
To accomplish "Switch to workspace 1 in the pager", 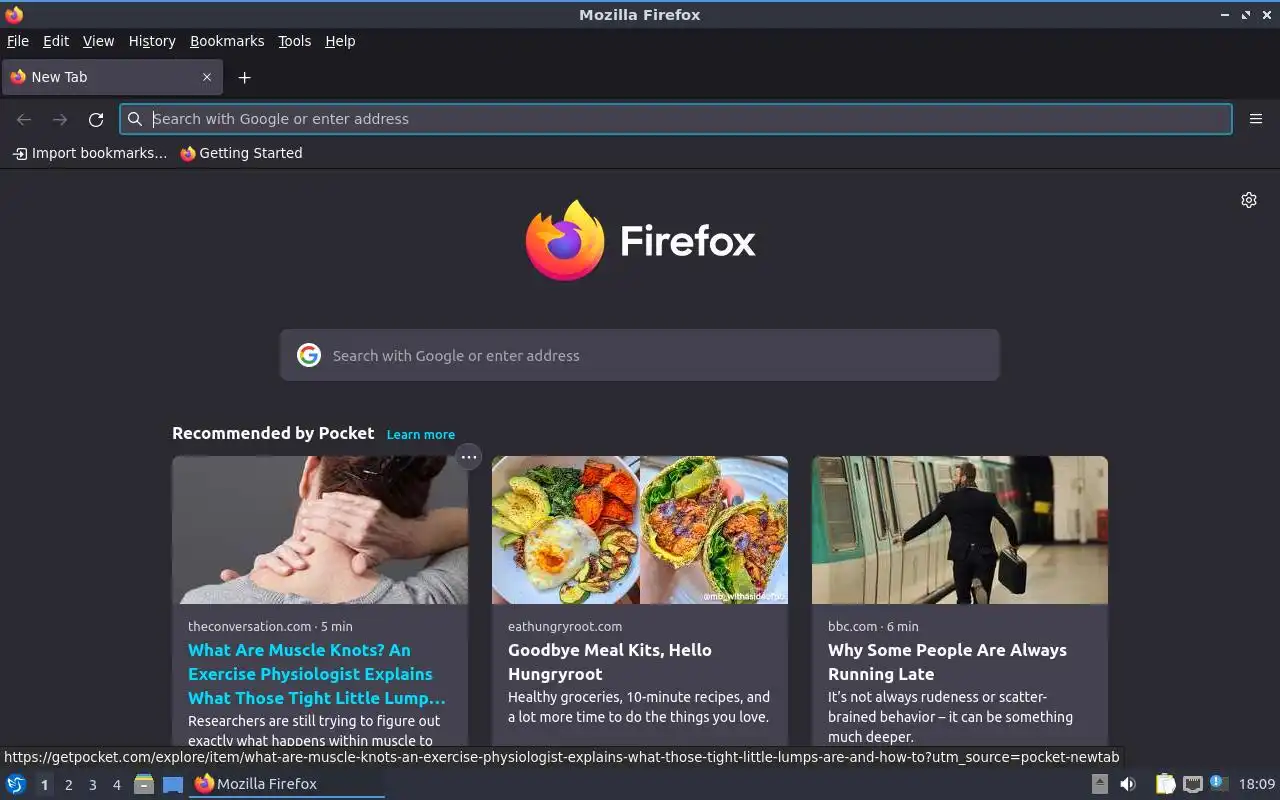I will [x=44, y=785].
